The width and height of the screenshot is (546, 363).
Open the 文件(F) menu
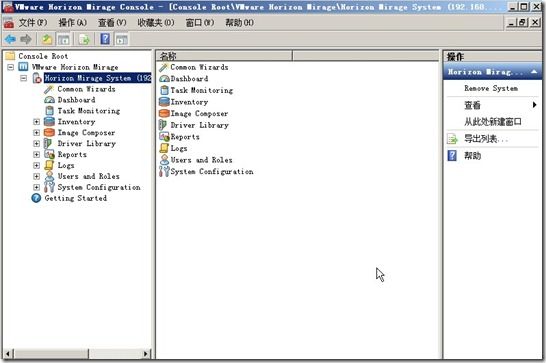33,23
